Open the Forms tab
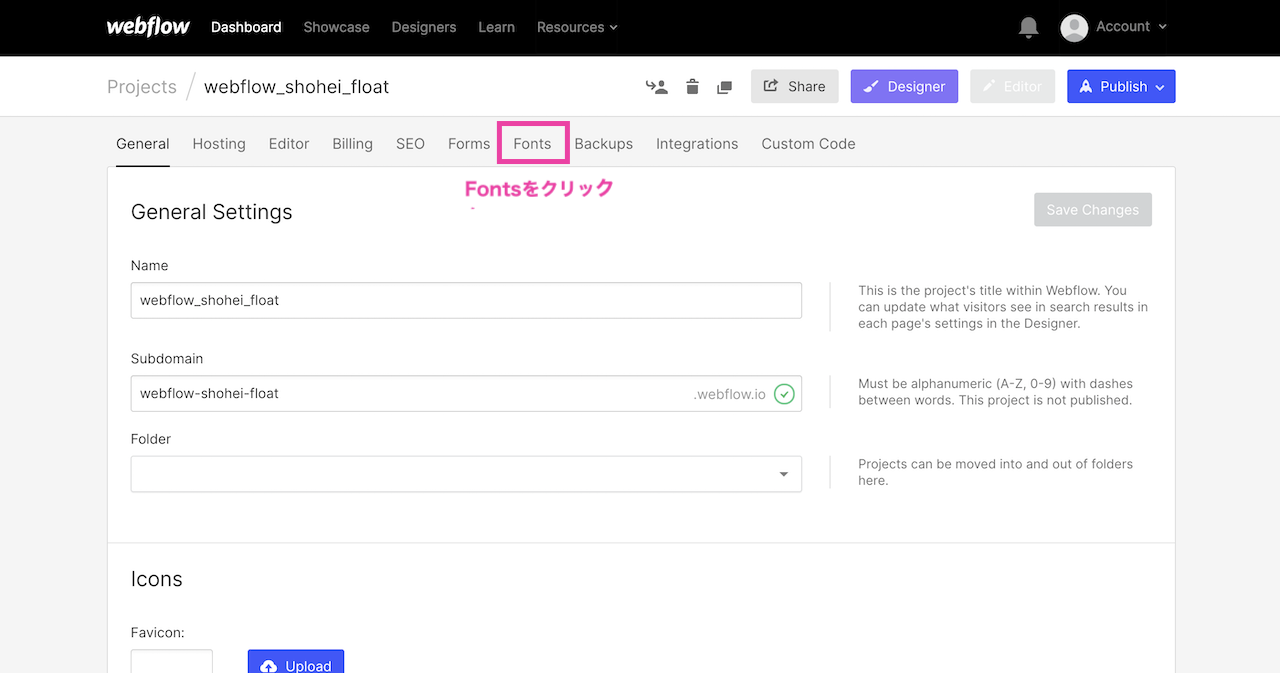This screenshot has width=1280, height=673. pyautogui.click(x=469, y=144)
